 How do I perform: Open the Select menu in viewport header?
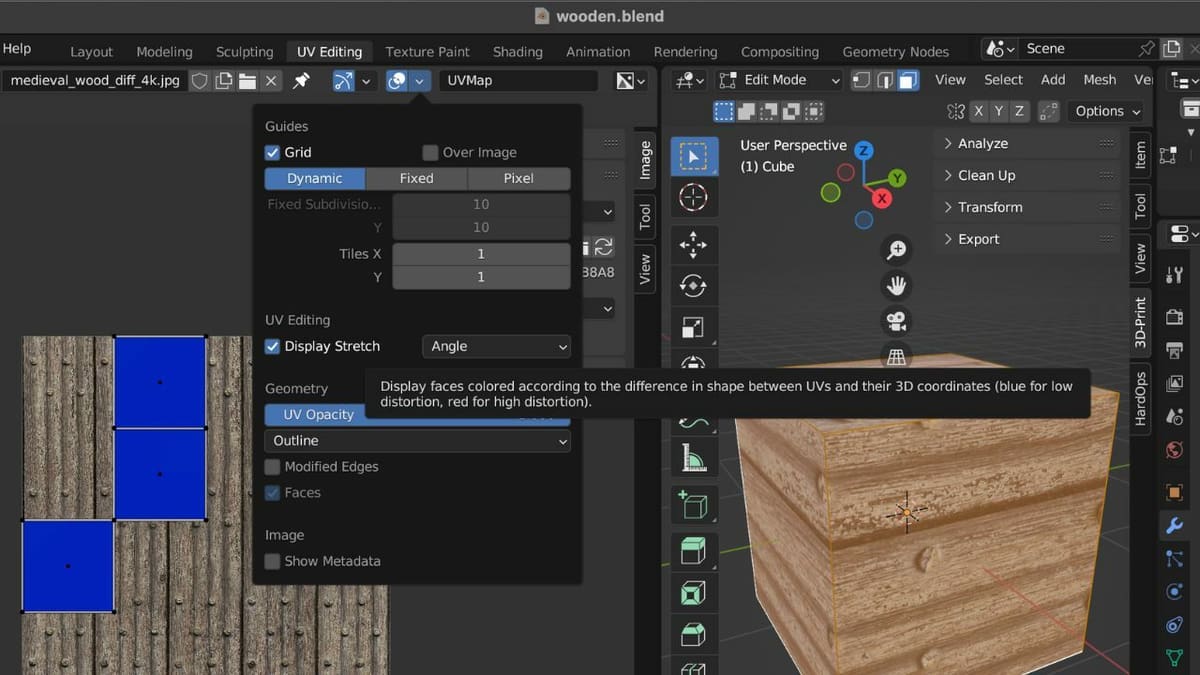1003,80
